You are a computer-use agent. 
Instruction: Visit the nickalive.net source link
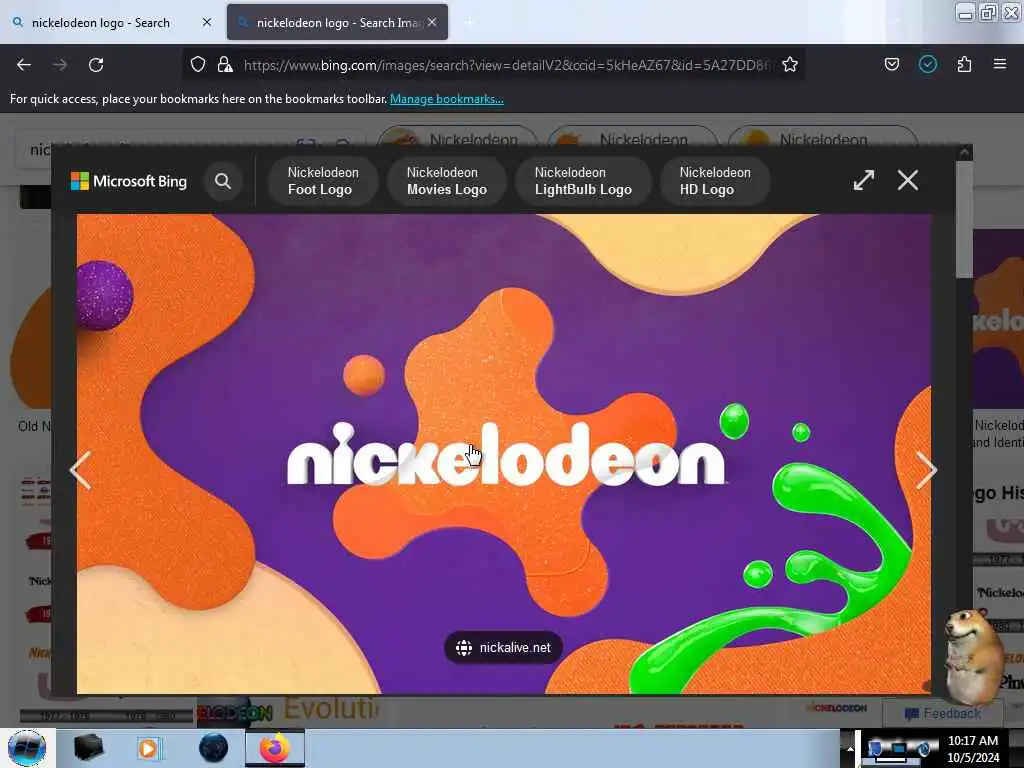[503, 648]
